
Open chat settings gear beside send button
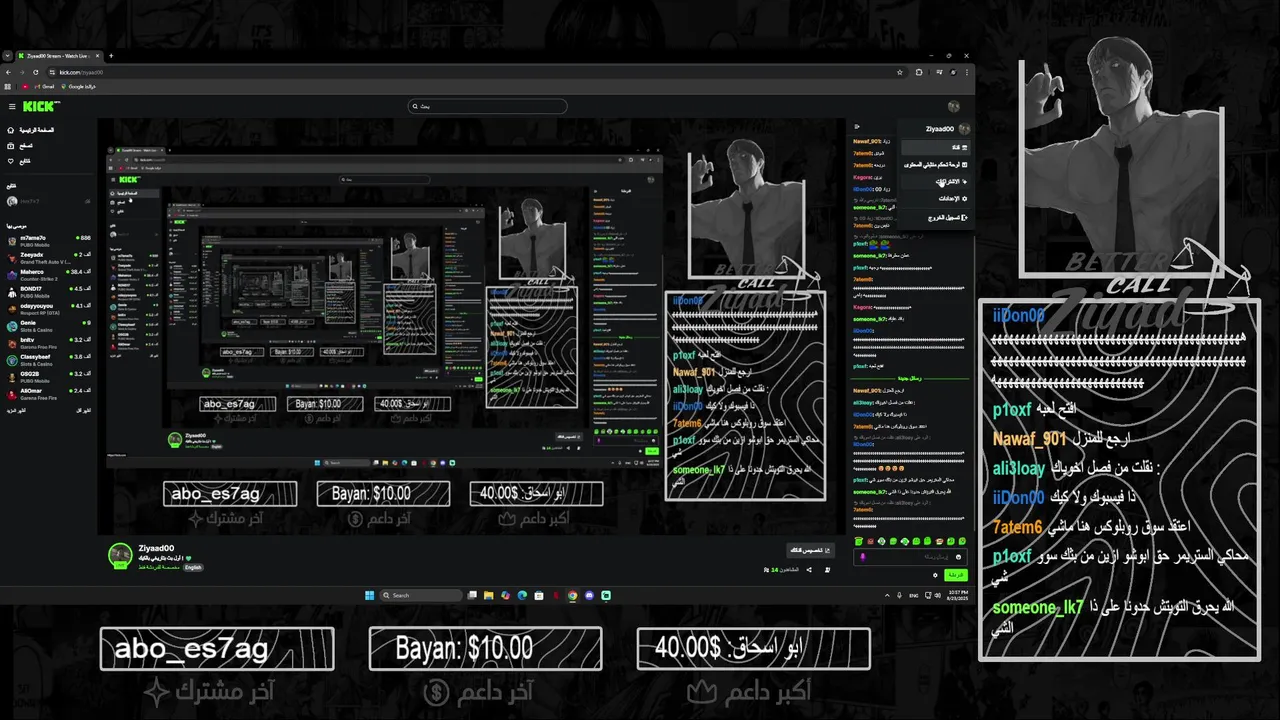pyautogui.click(x=935, y=575)
